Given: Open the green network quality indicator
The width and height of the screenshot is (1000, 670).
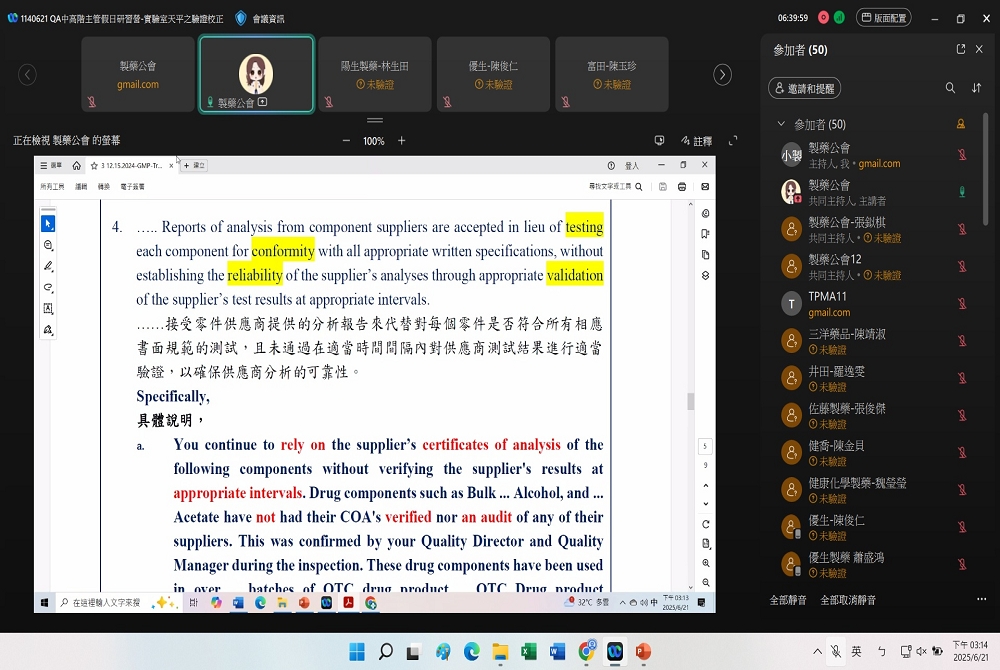Looking at the screenshot, I should tap(839, 18).
